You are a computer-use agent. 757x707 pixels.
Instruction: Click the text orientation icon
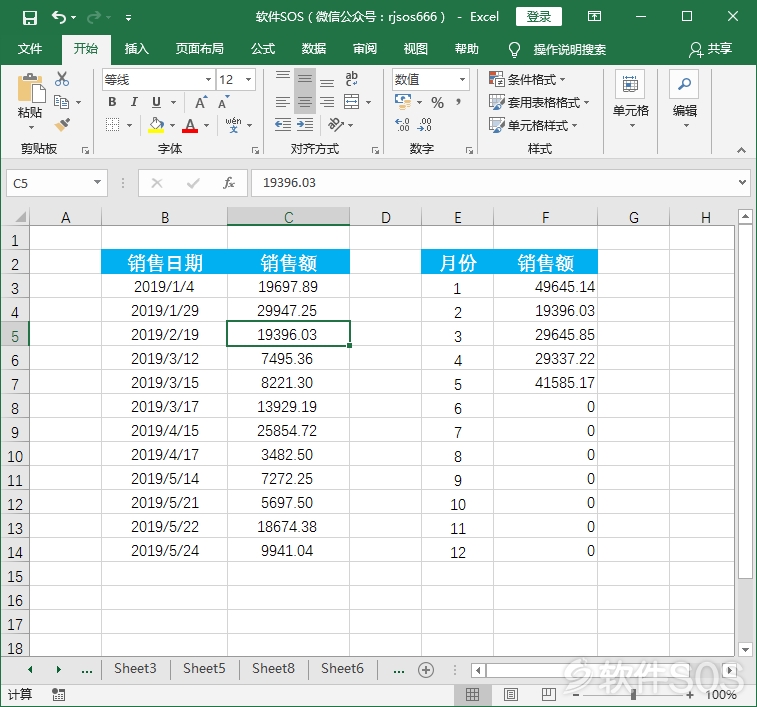(336, 125)
